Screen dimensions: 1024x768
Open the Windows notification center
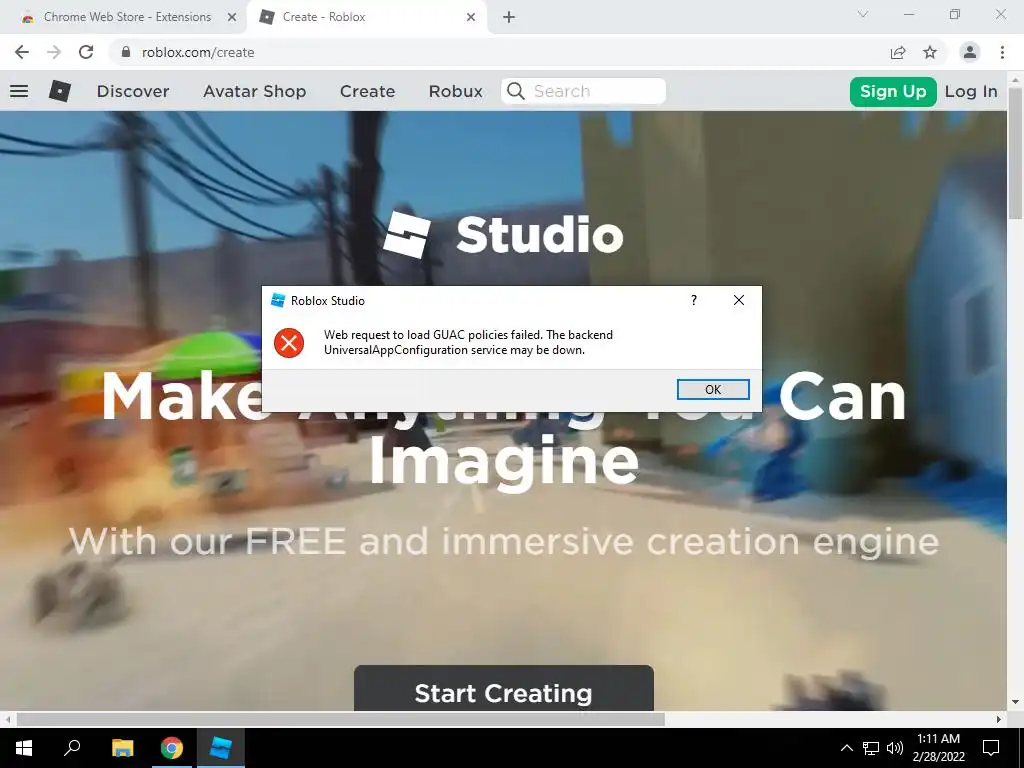[x=991, y=748]
